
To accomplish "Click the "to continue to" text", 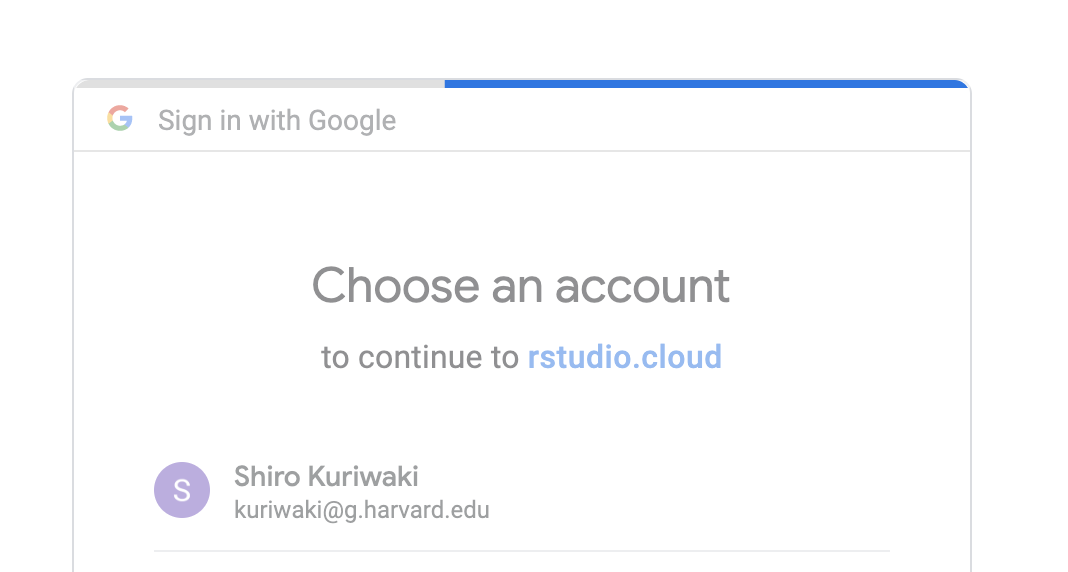I will 420,357.
